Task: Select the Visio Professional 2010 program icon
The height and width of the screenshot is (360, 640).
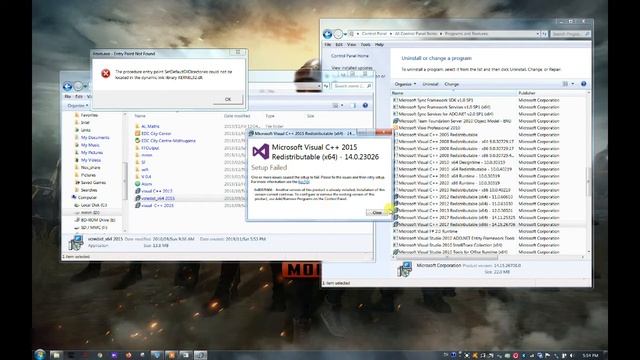Action: point(395,128)
